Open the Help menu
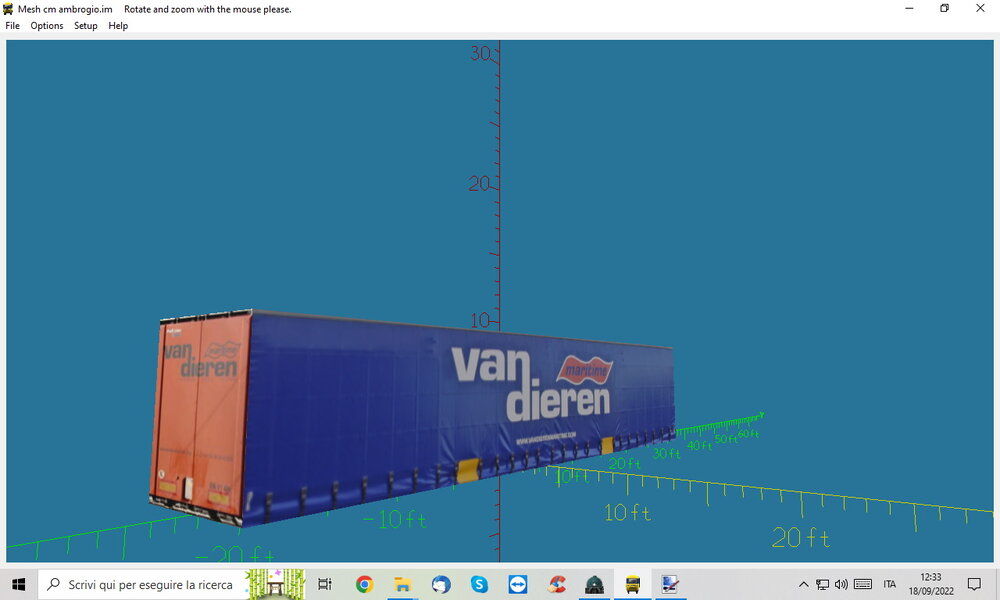Viewport: 1000px width, 600px height. 118,26
